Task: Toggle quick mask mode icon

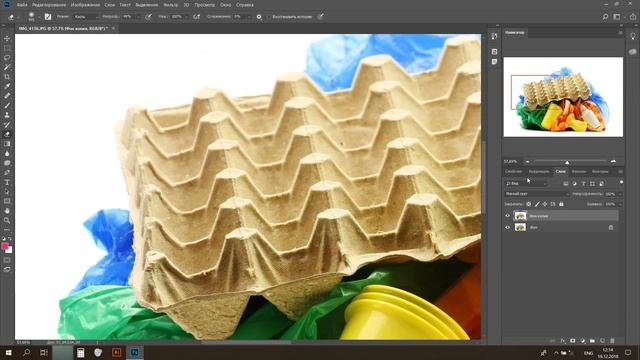Action: pos(7,260)
